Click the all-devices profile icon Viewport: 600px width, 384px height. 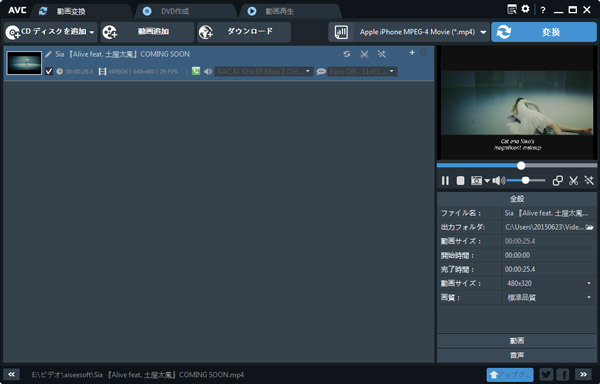(341, 32)
